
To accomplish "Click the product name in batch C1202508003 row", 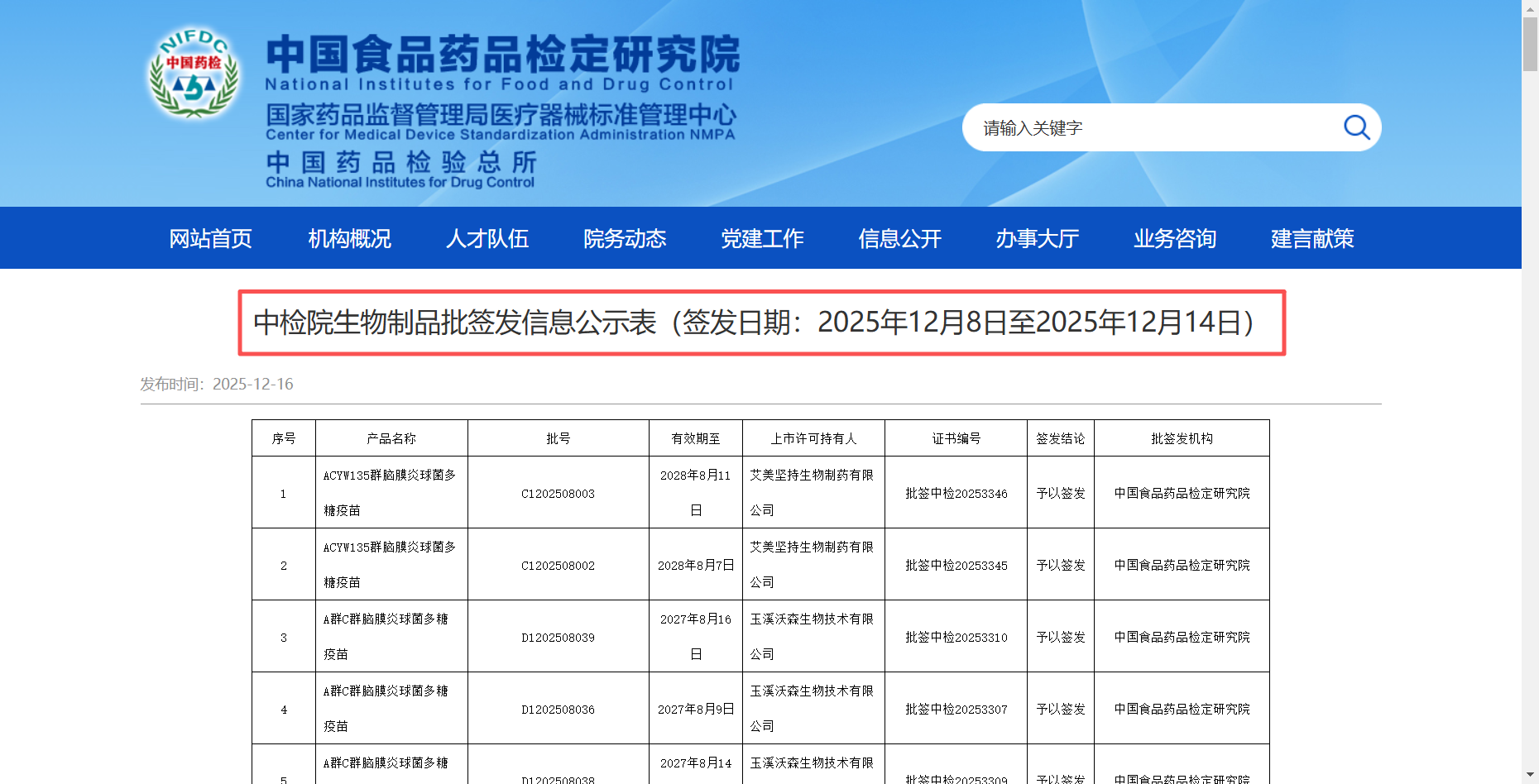I will pyautogui.click(x=390, y=493).
